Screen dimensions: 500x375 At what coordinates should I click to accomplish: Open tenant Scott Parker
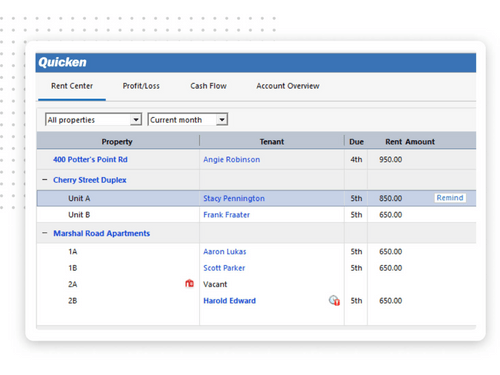[224, 268]
